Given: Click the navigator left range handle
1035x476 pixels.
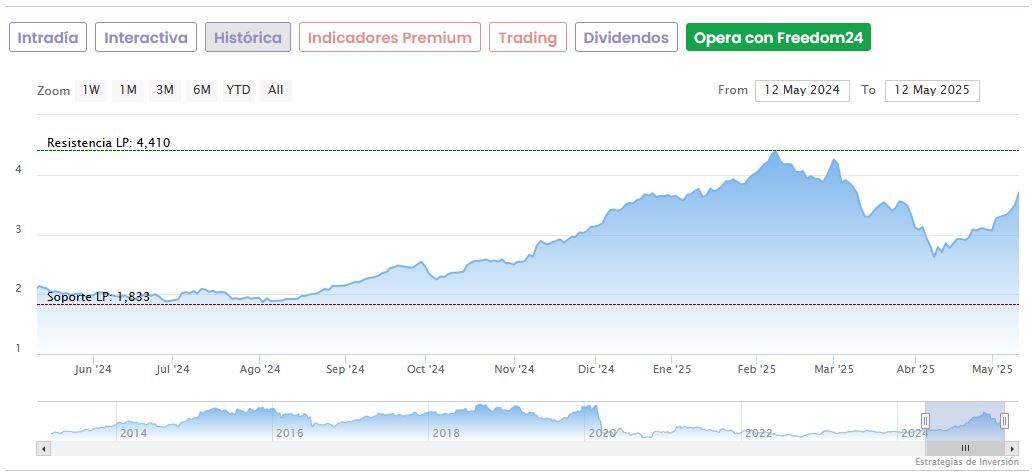Looking at the screenshot, I should click(925, 421).
